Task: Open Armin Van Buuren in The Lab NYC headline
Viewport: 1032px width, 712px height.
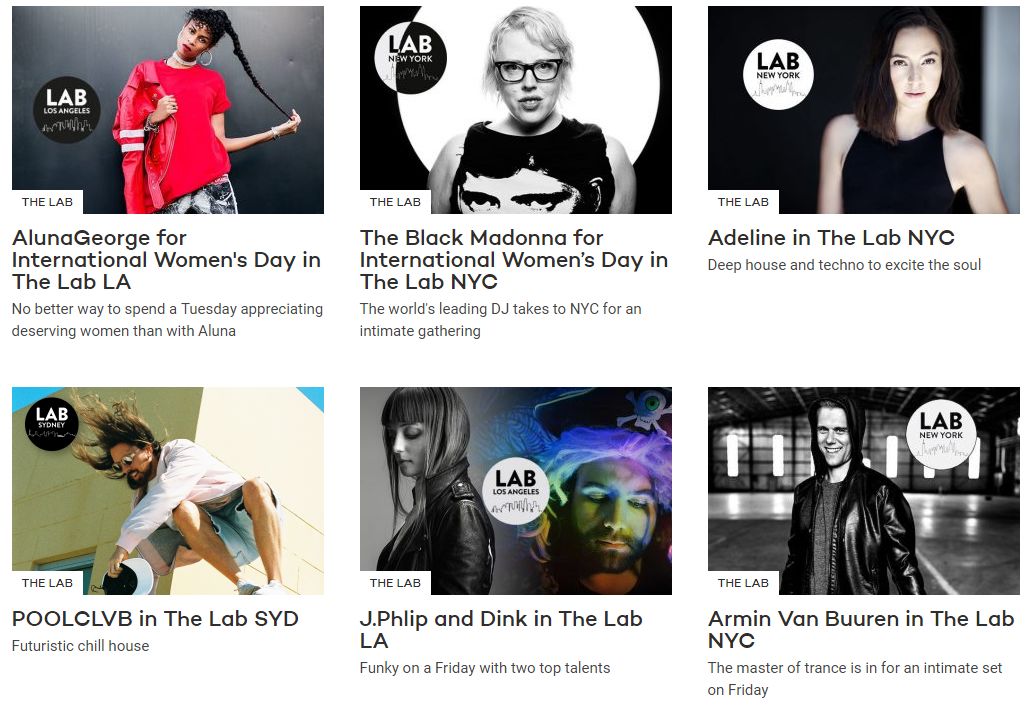Action: point(861,629)
